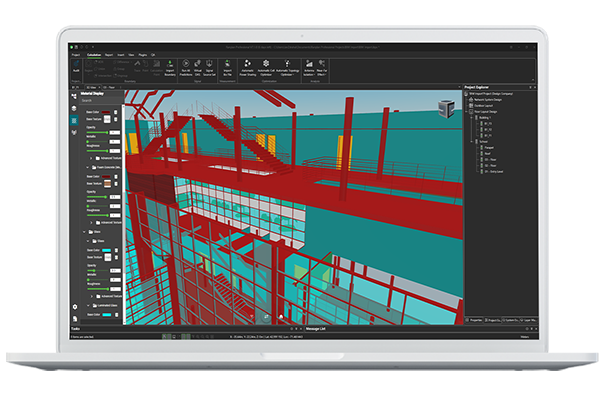Click the Calculation Point ribbon icon
The height and width of the screenshot is (394, 604).
(x=156, y=67)
